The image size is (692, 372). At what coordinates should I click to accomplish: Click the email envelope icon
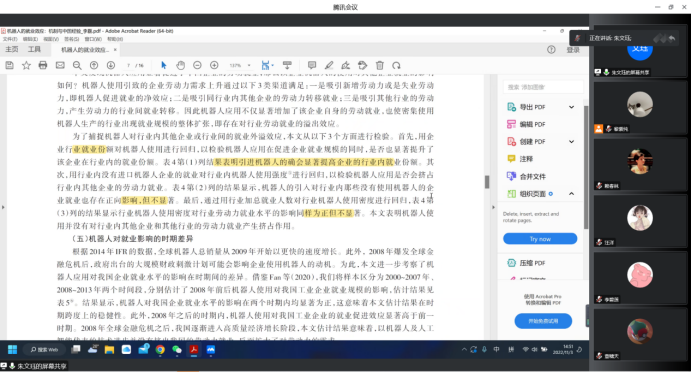pyautogui.click(x=60, y=65)
